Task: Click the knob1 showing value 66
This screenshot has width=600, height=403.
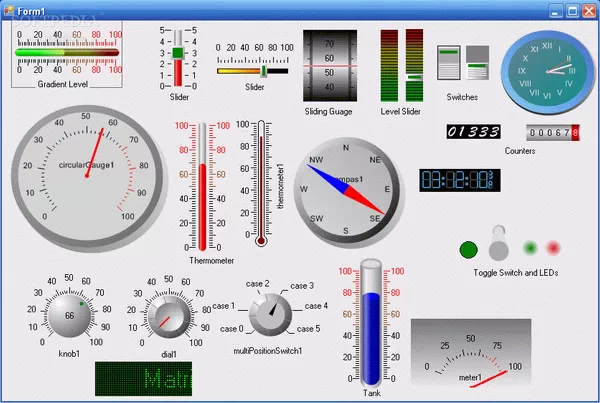Action: (69, 316)
